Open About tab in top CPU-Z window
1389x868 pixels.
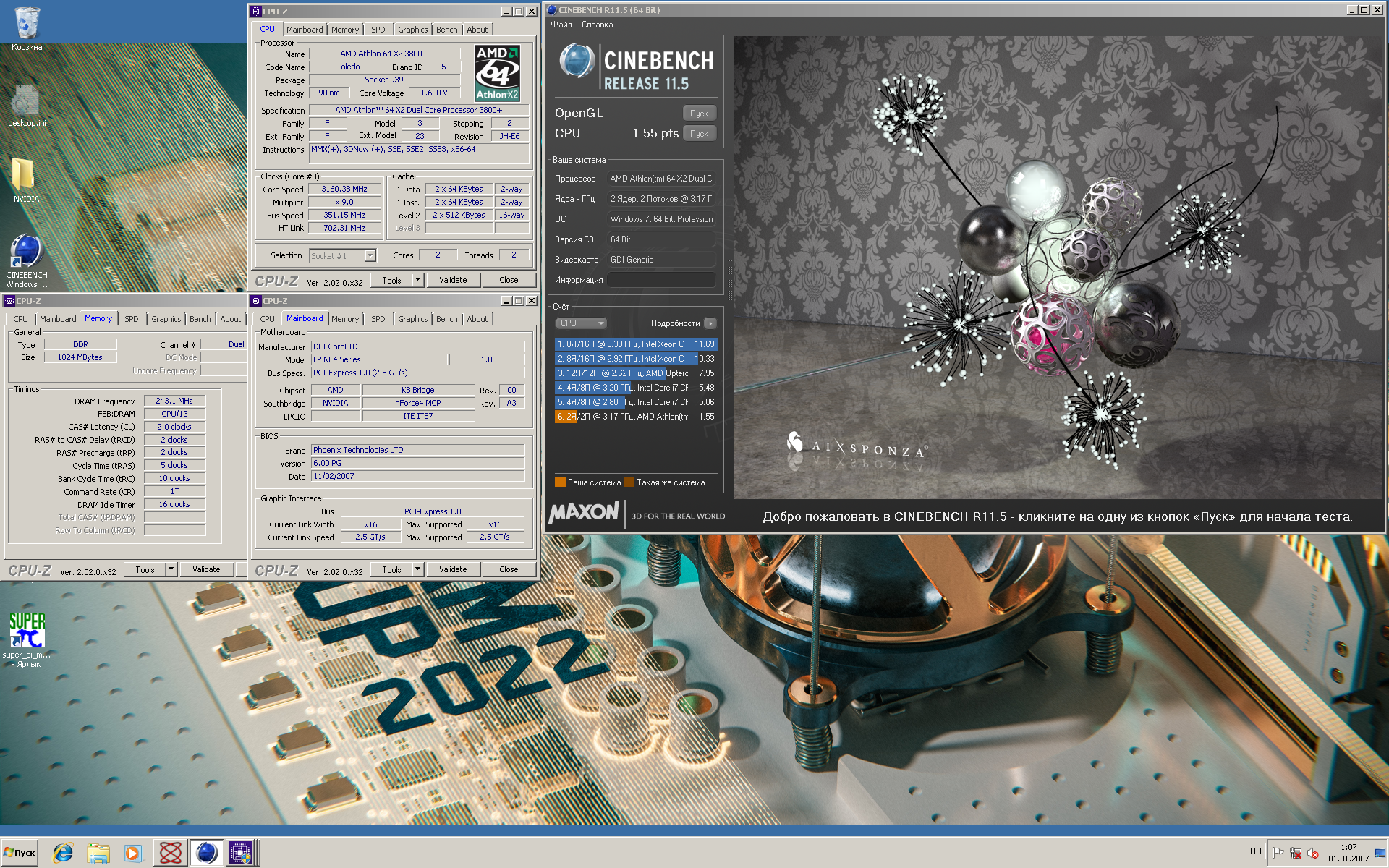(x=477, y=30)
